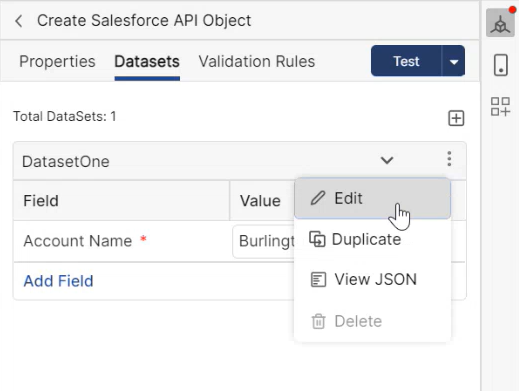Click the Account Name field label
Image resolution: width=519 pixels, height=391 pixels.
point(78,241)
